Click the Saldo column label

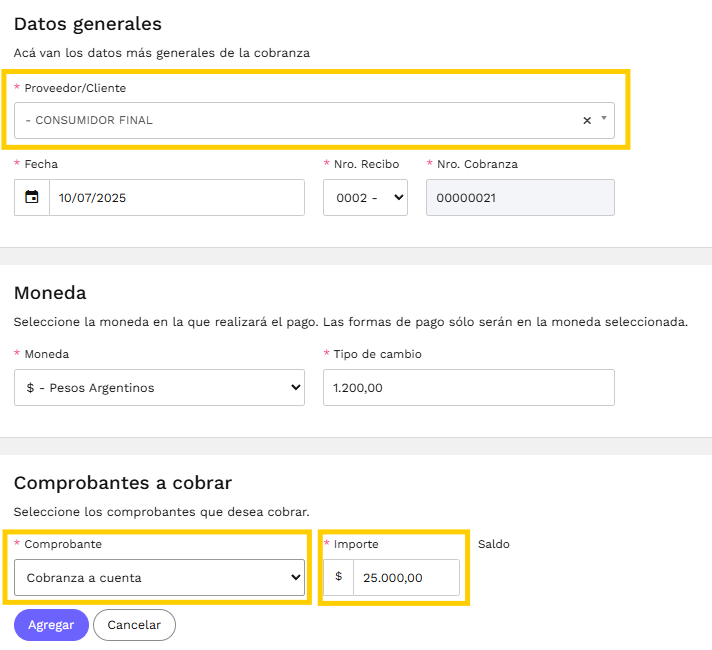click(494, 544)
